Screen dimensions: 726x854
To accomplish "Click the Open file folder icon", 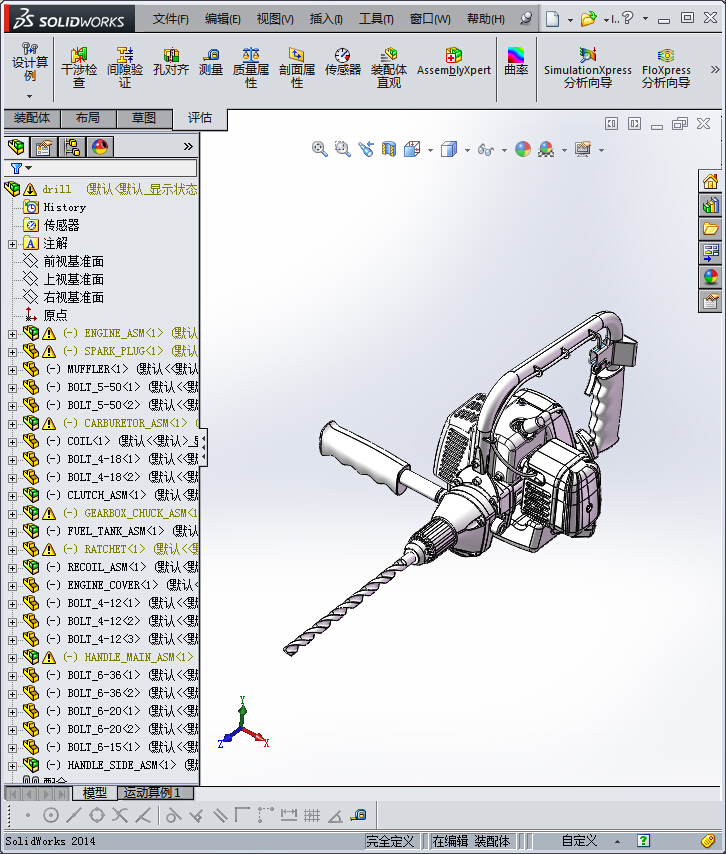I will pyautogui.click(x=588, y=20).
